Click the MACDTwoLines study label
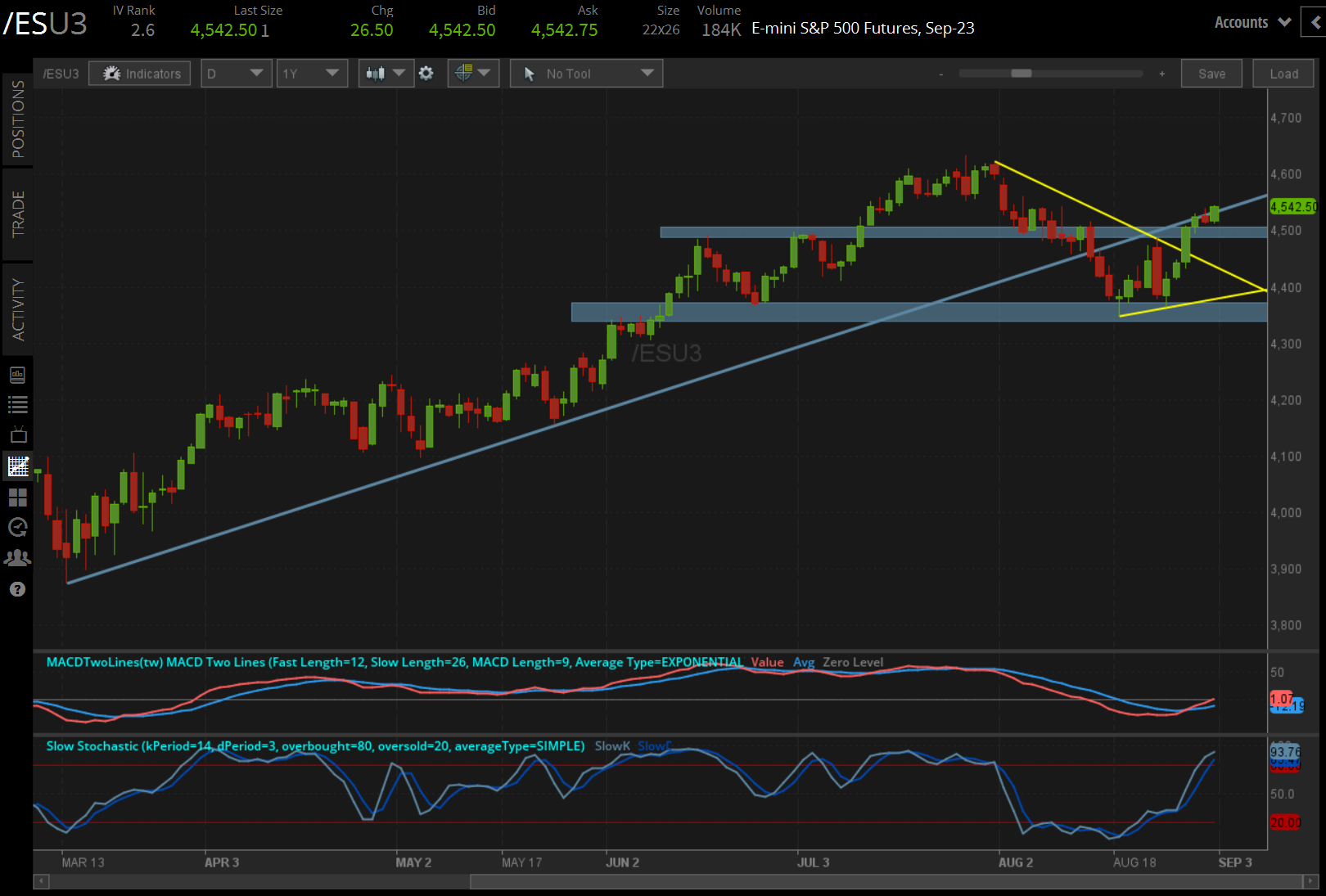Viewport: 1326px width, 896px height. pos(395,662)
